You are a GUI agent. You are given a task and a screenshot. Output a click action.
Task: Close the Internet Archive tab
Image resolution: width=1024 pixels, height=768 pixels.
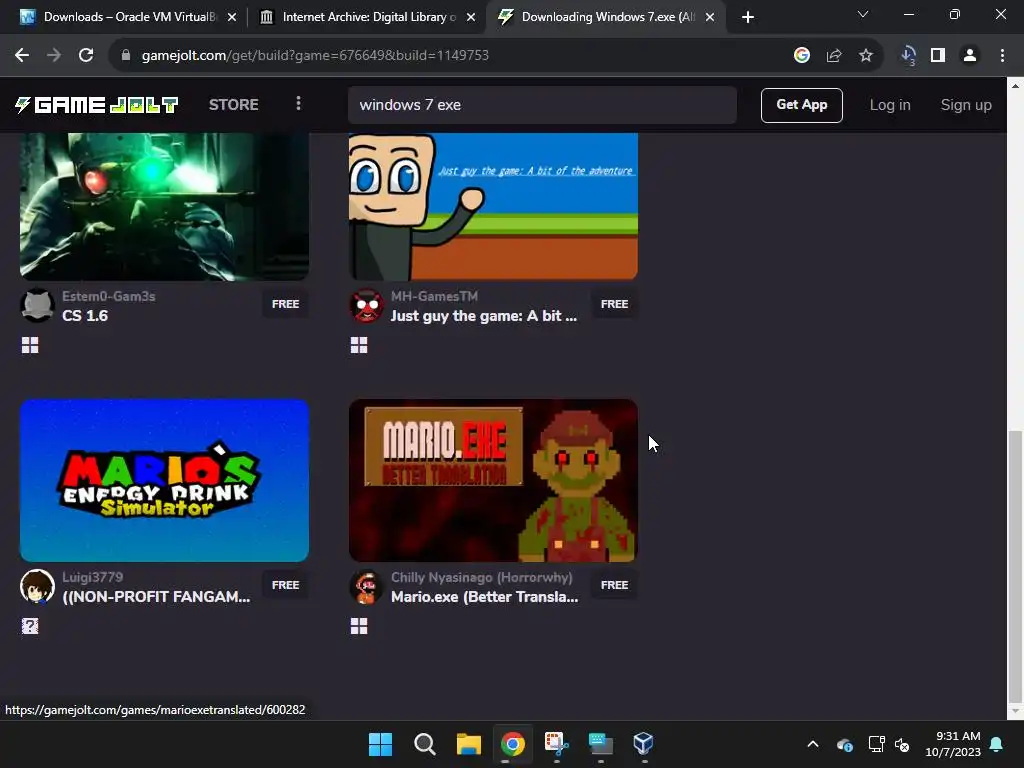(x=471, y=17)
